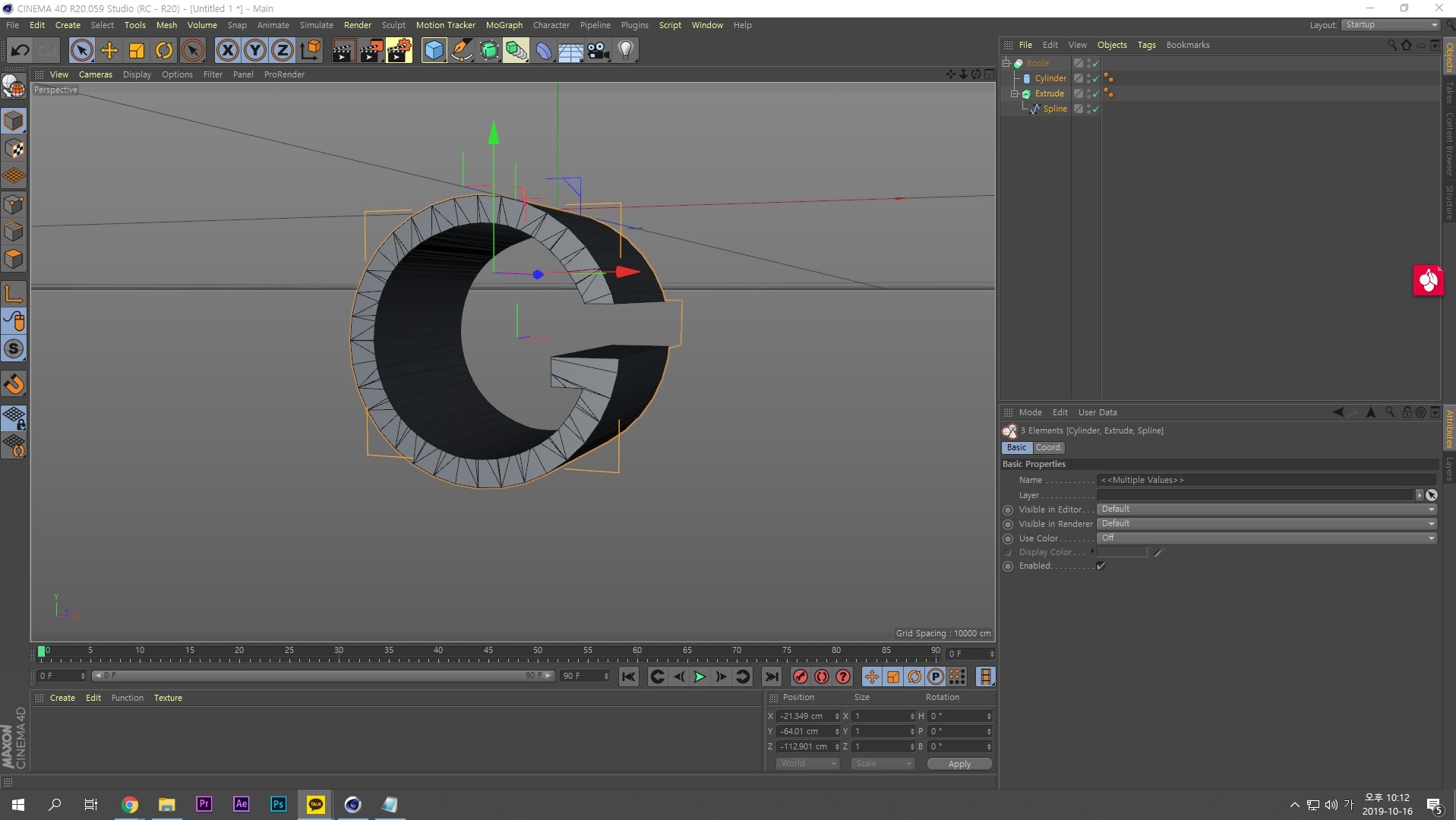Screen dimensions: 1456x820
Task: Open the Simulate menu
Action: point(316,25)
